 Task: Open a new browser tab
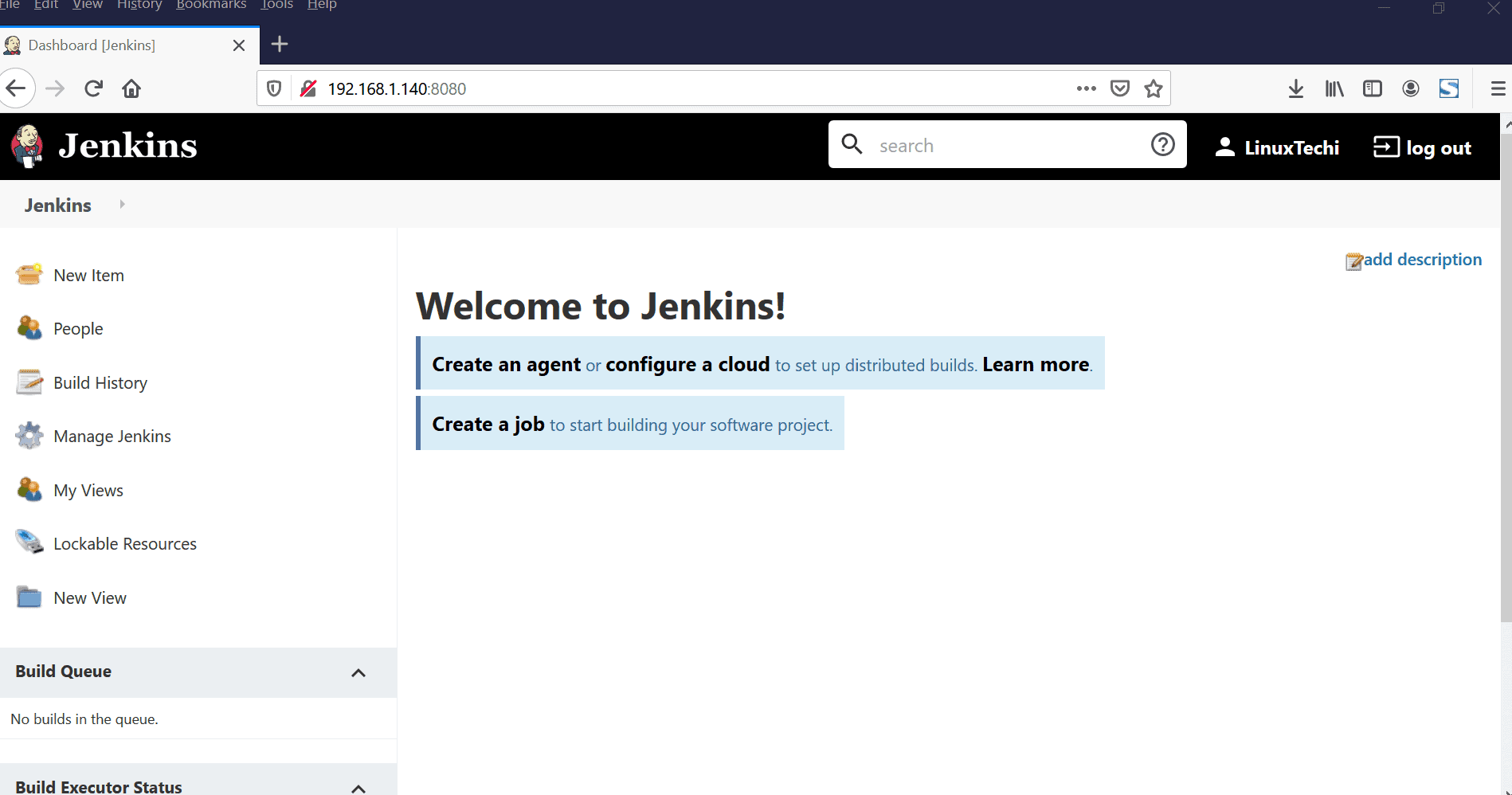pos(280,45)
